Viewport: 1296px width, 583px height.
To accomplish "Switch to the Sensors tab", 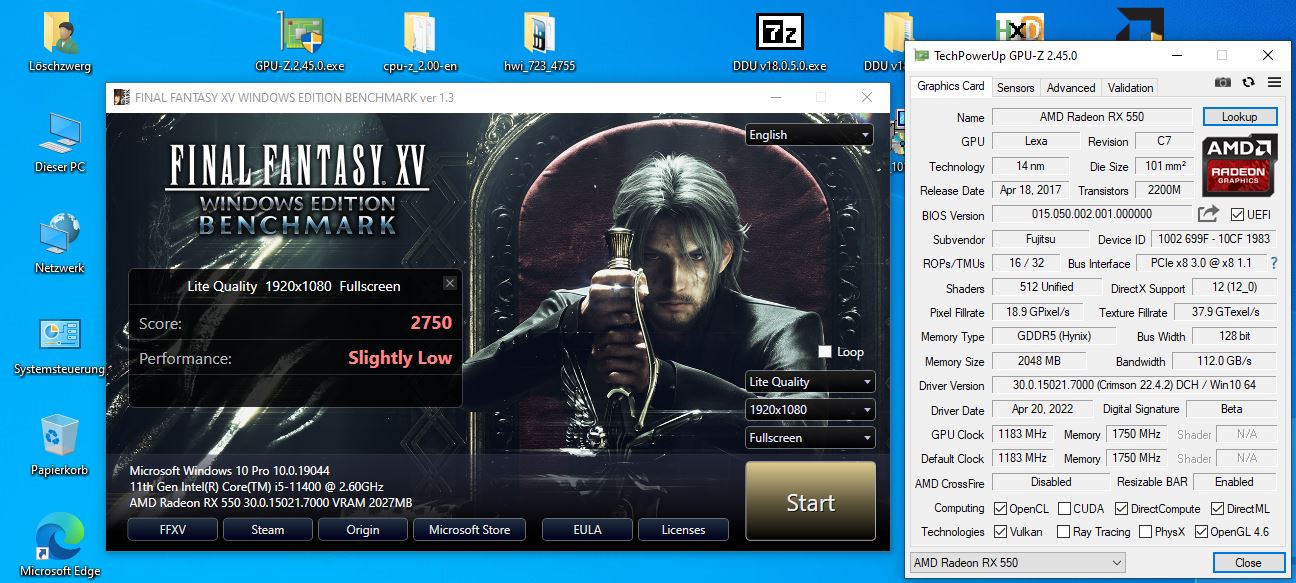I will [1015, 88].
